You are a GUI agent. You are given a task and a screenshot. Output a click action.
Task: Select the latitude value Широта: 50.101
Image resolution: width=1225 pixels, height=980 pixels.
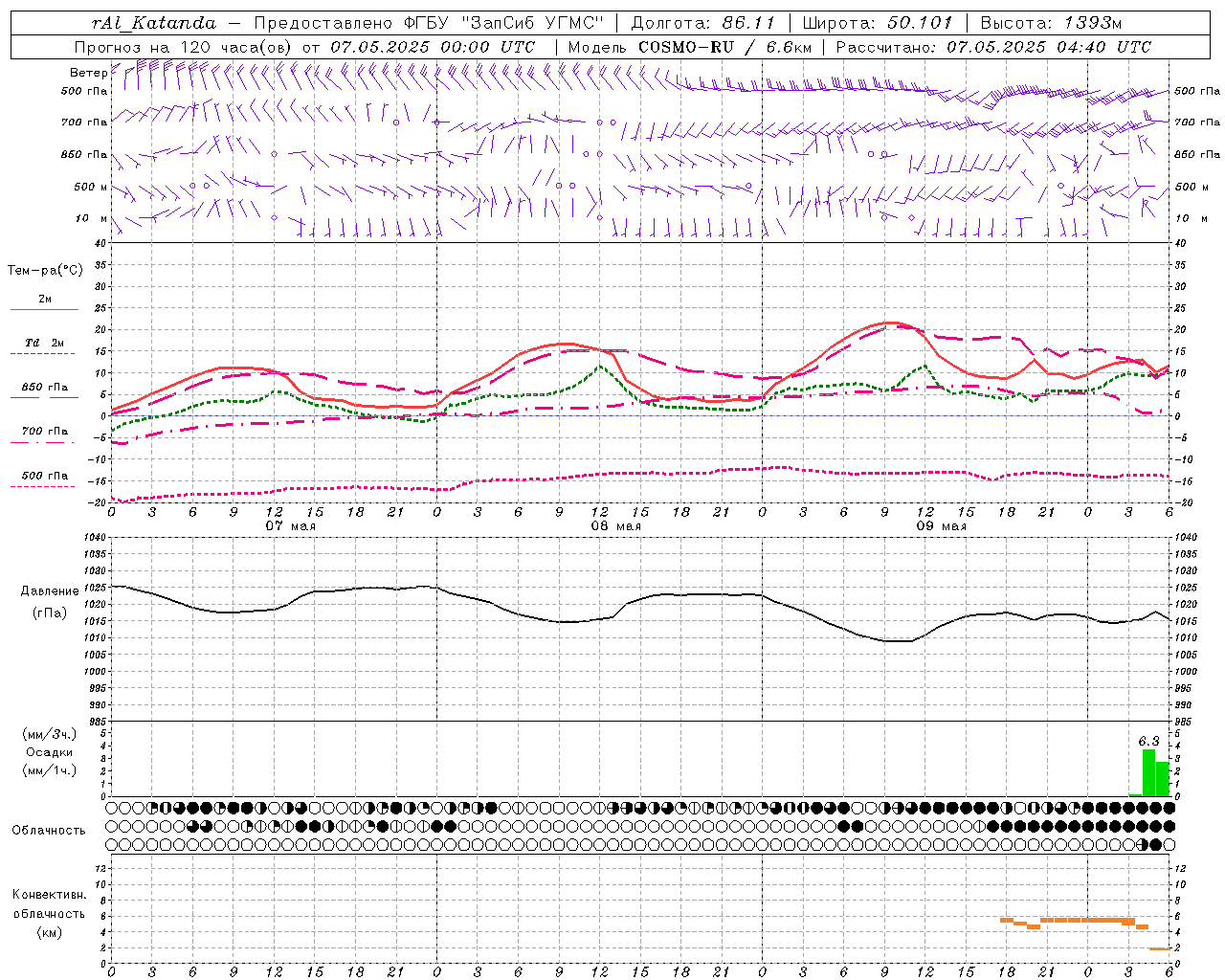tap(878, 23)
